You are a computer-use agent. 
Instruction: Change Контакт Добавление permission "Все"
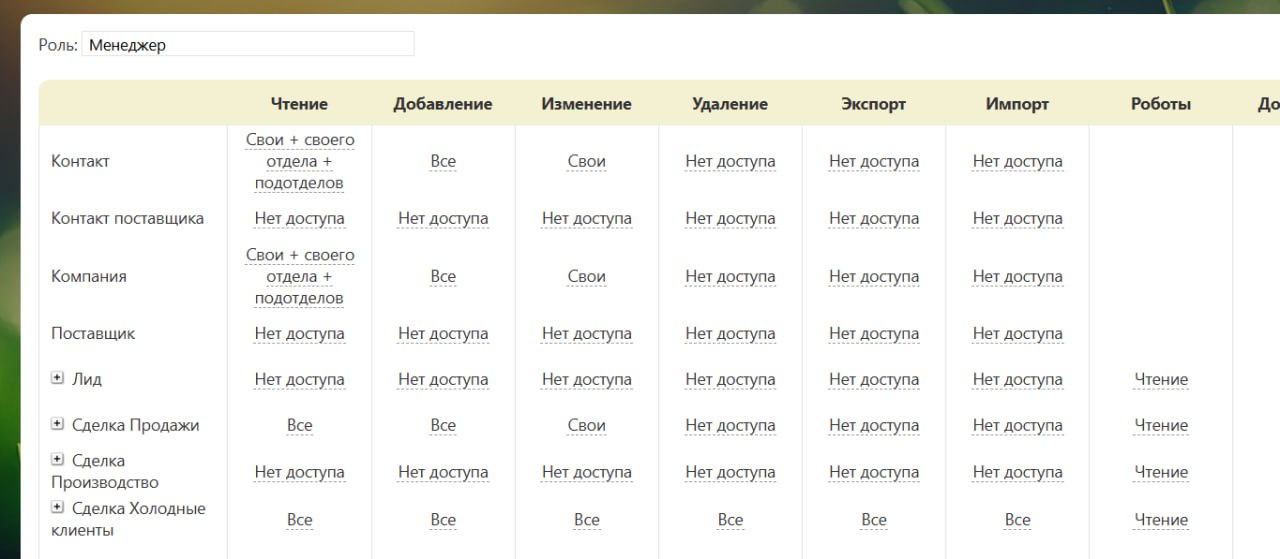pos(443,161)
